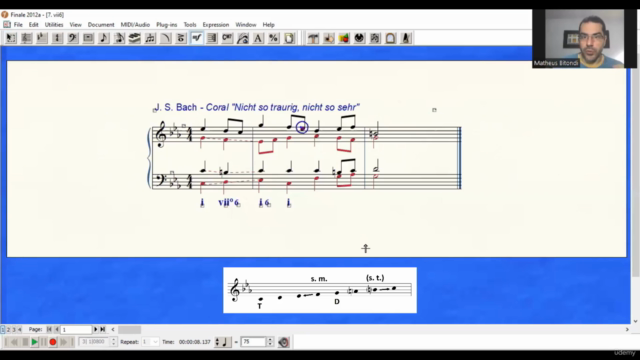The image size is (640, 360).
Task: Start playback with the green Play button
Action: pos(34,342)
